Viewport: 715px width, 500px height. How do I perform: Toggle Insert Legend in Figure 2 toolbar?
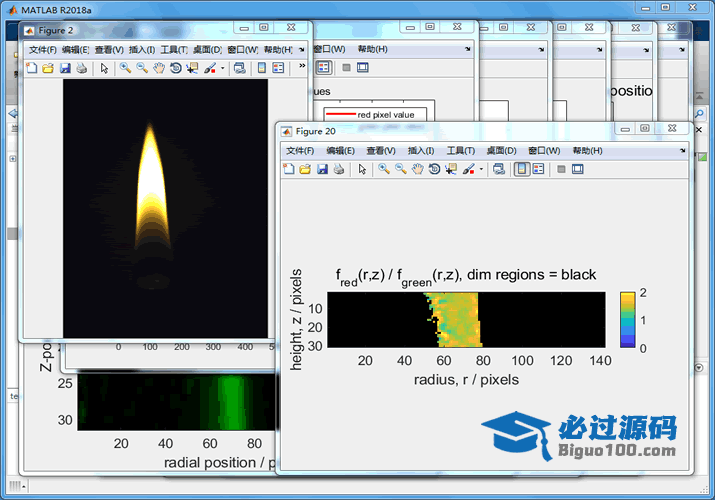tap(278, 68)
